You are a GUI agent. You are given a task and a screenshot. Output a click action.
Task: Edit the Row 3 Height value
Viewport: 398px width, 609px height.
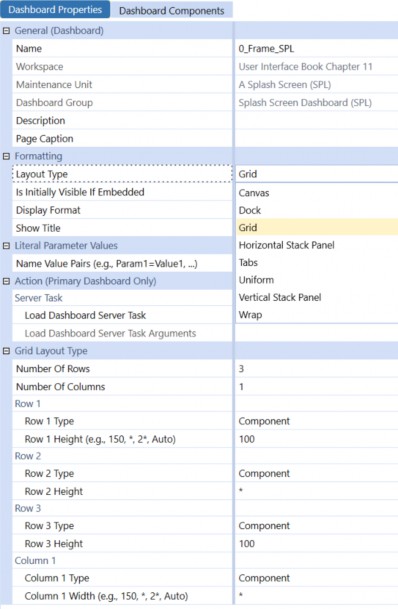pyautogui.click(x=316, y=544)
